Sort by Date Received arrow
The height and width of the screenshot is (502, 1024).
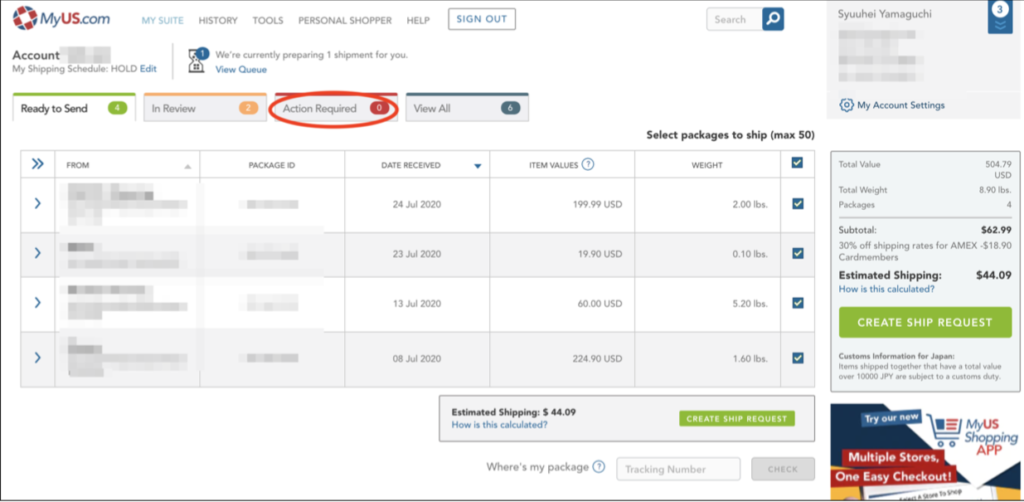[x=477, y=166]
